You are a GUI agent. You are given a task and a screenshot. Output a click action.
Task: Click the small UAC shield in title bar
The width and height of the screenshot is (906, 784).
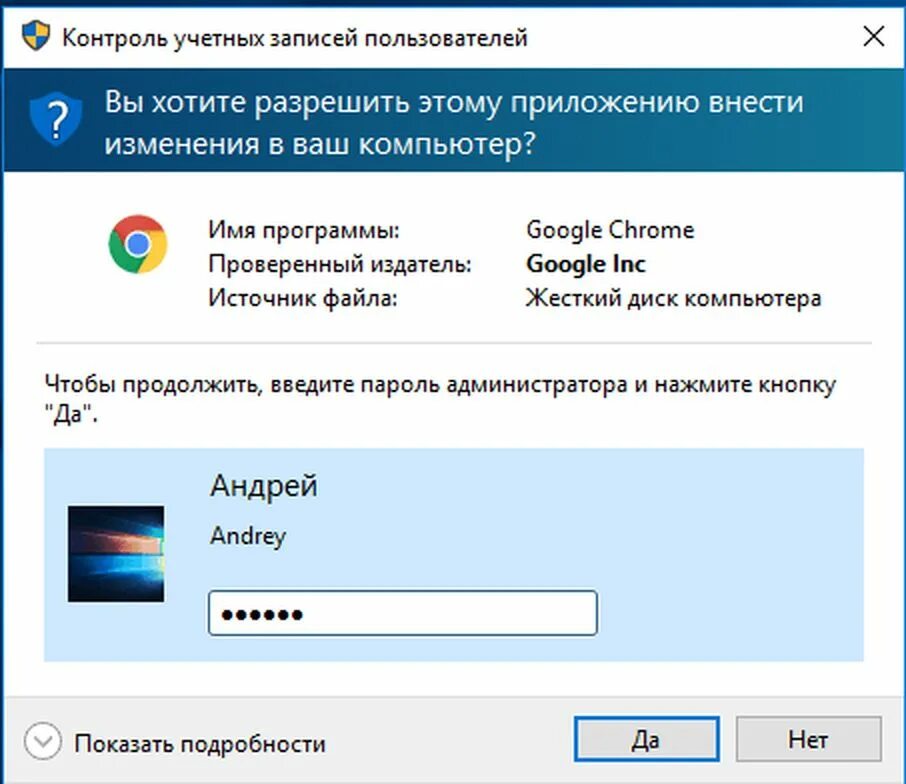(x=36, y=36)
